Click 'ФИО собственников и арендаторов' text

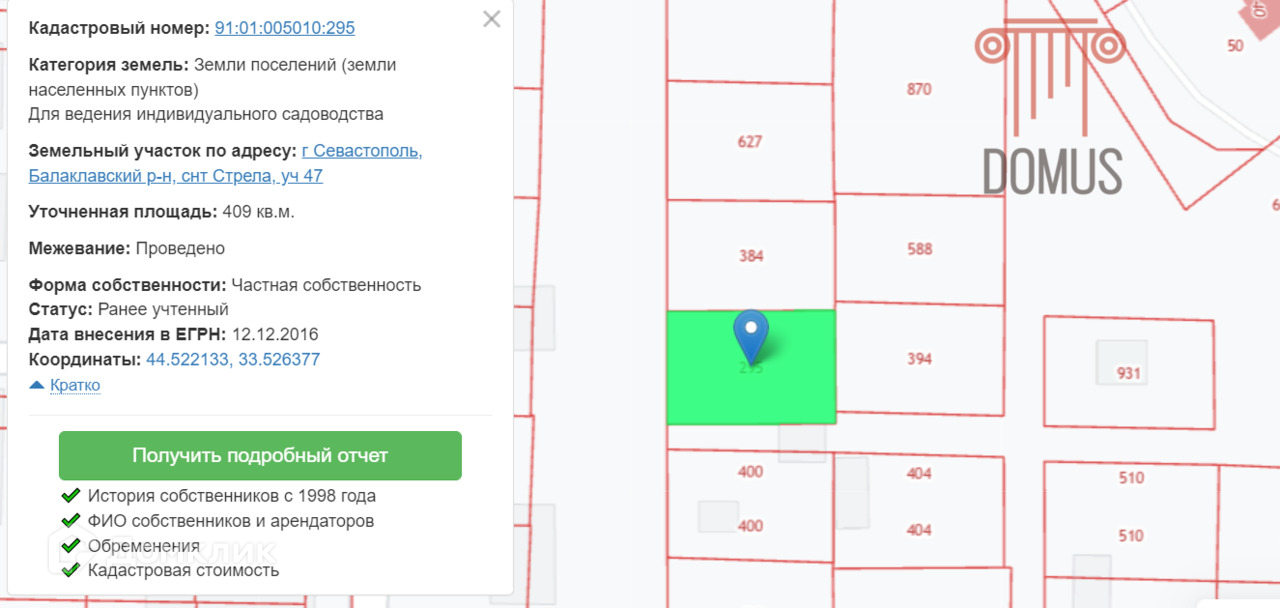tap(231, 521)
